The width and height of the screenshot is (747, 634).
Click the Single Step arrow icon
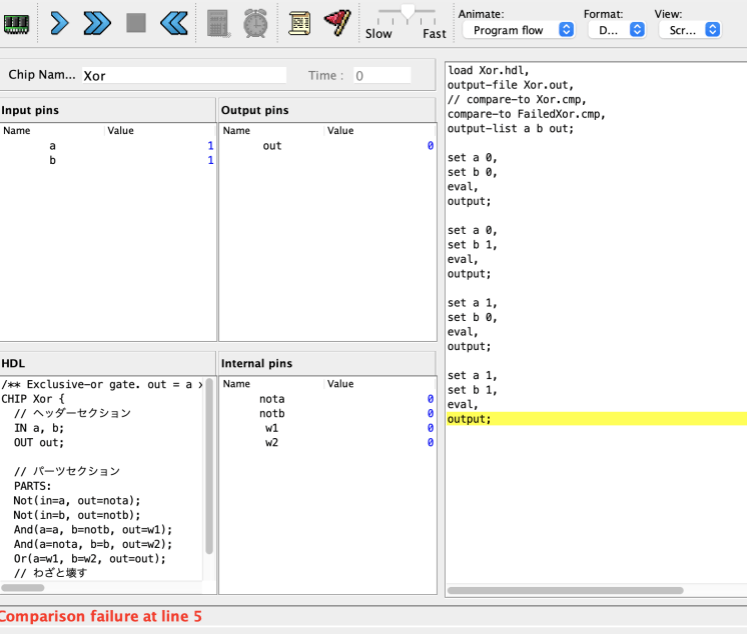pos(59,22)
